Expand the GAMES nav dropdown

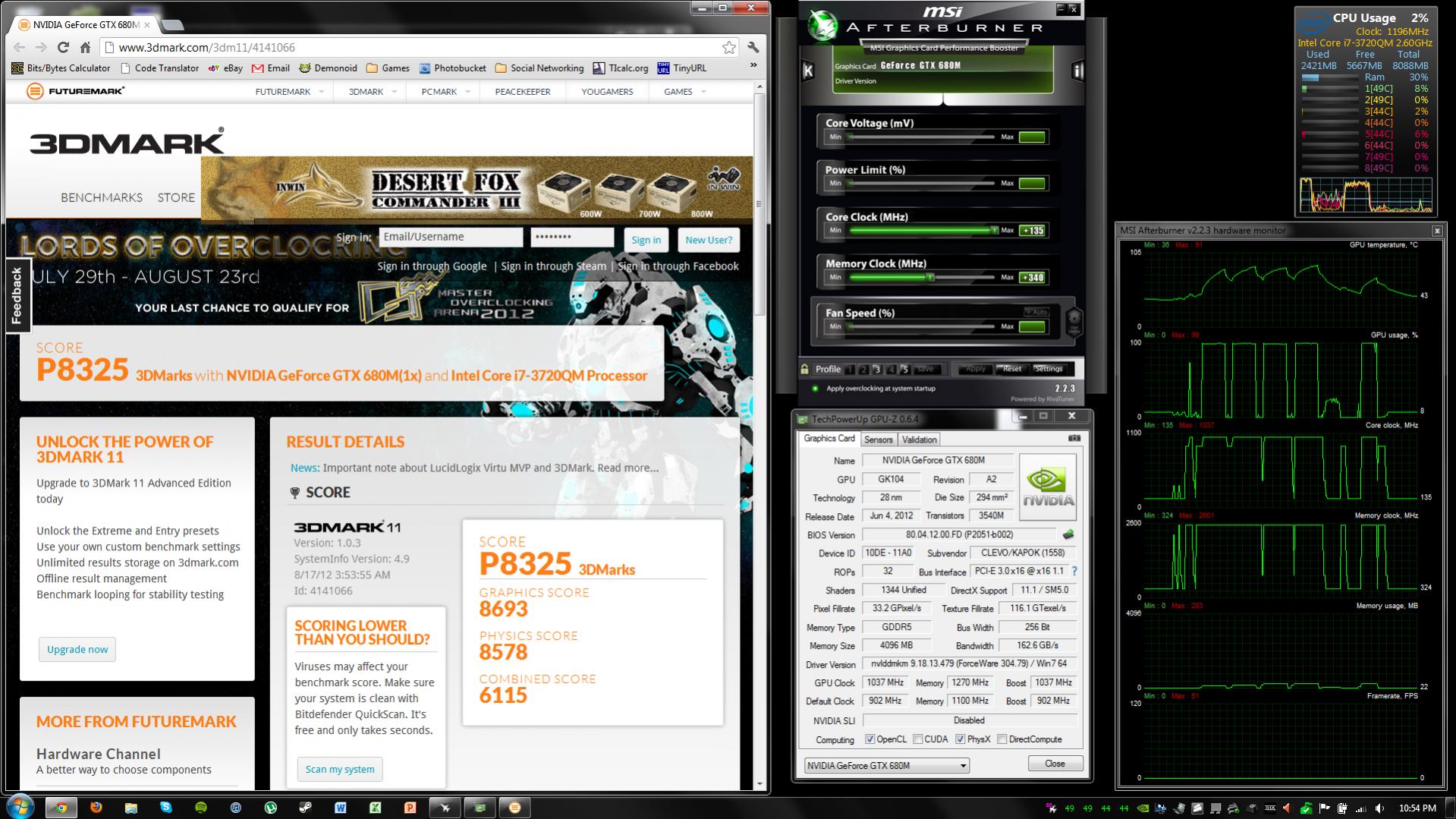pyautogui.click(x=703, y=92)
